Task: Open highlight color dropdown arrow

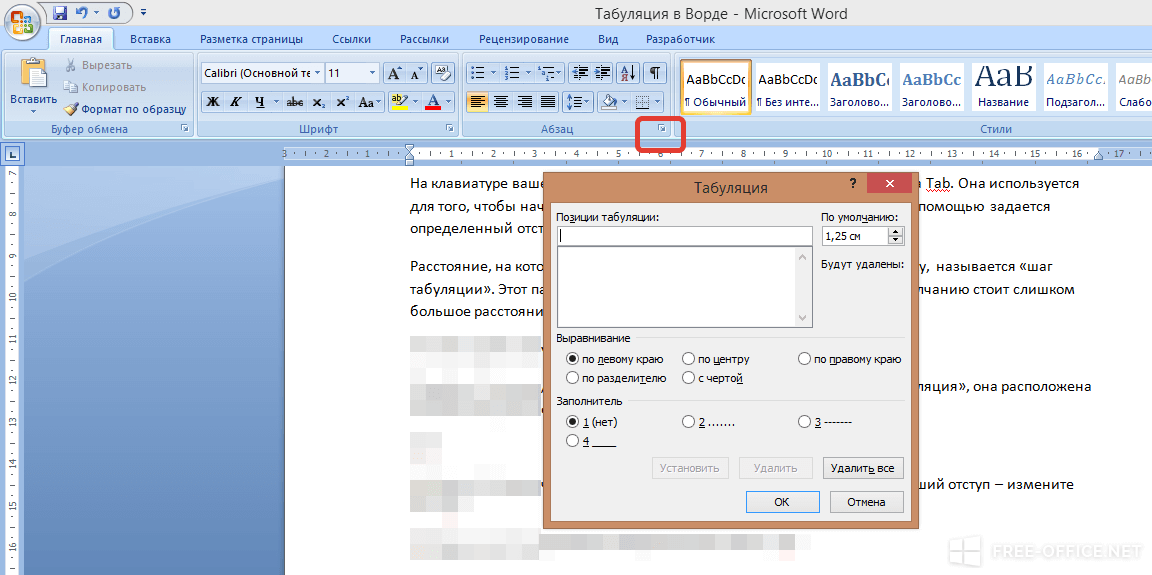Action: click(413, 101)
